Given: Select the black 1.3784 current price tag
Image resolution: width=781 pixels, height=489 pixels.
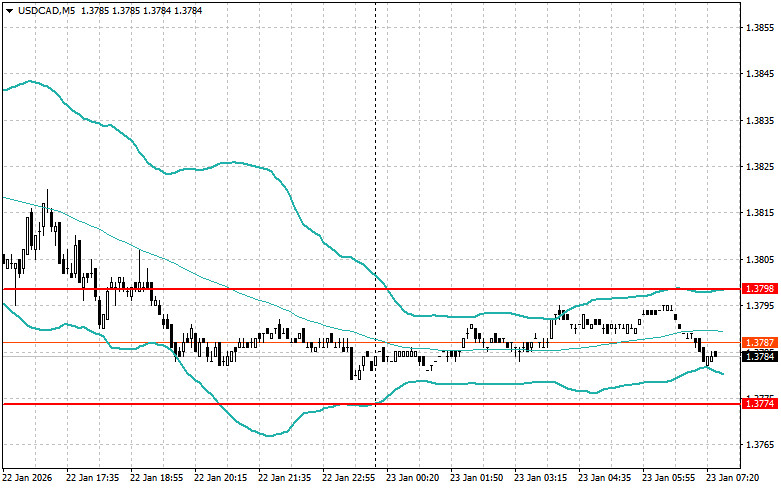Looking at the screenshot, I should (x=760, y=356).
